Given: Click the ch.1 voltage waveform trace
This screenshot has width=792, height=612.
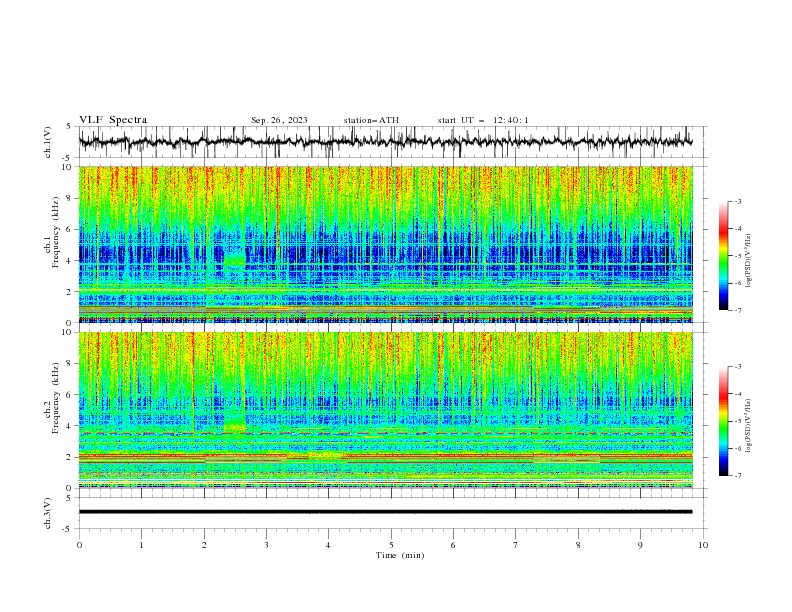Looking at the screenshot, I should point(385,142).
